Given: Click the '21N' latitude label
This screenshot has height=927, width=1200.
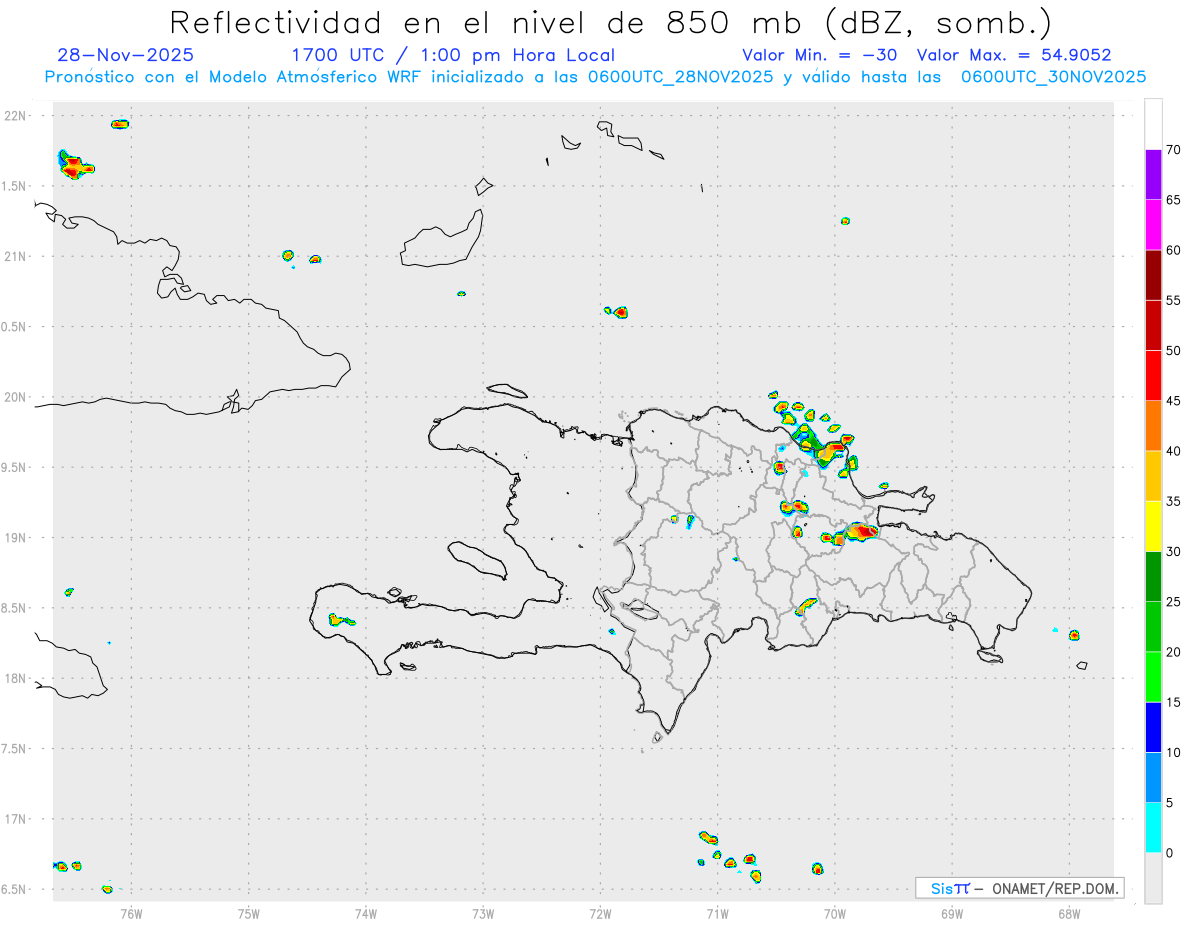Looking at the screenshot, I should click(16, 256).
